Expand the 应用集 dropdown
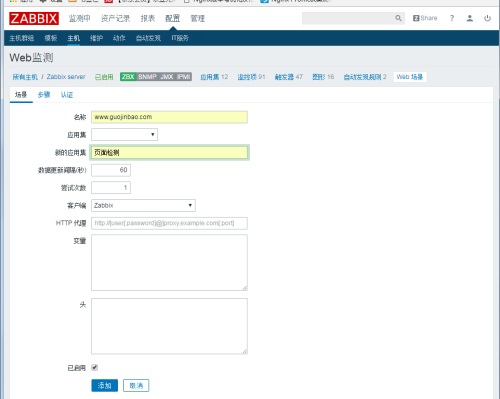The image size is (500, 399). (124, 135)
